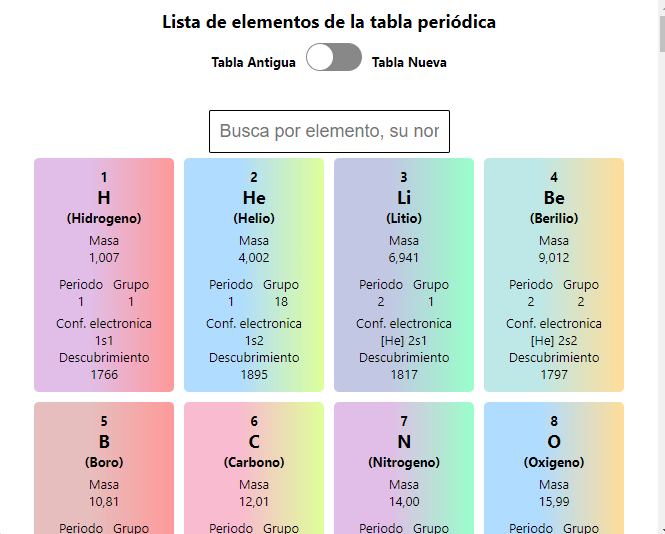Pick the Nitrogeno element card
665x534 pixels.
pos(404,468)
